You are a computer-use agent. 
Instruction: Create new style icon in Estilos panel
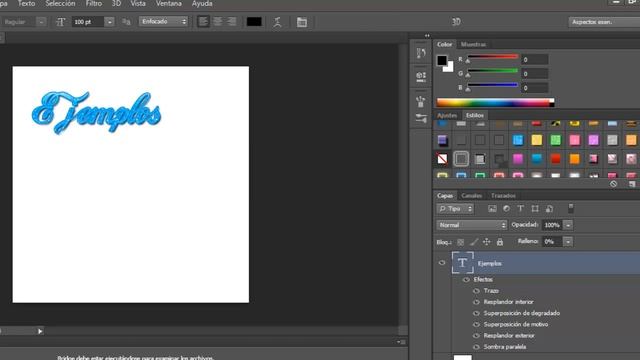[x=632, y=184]
